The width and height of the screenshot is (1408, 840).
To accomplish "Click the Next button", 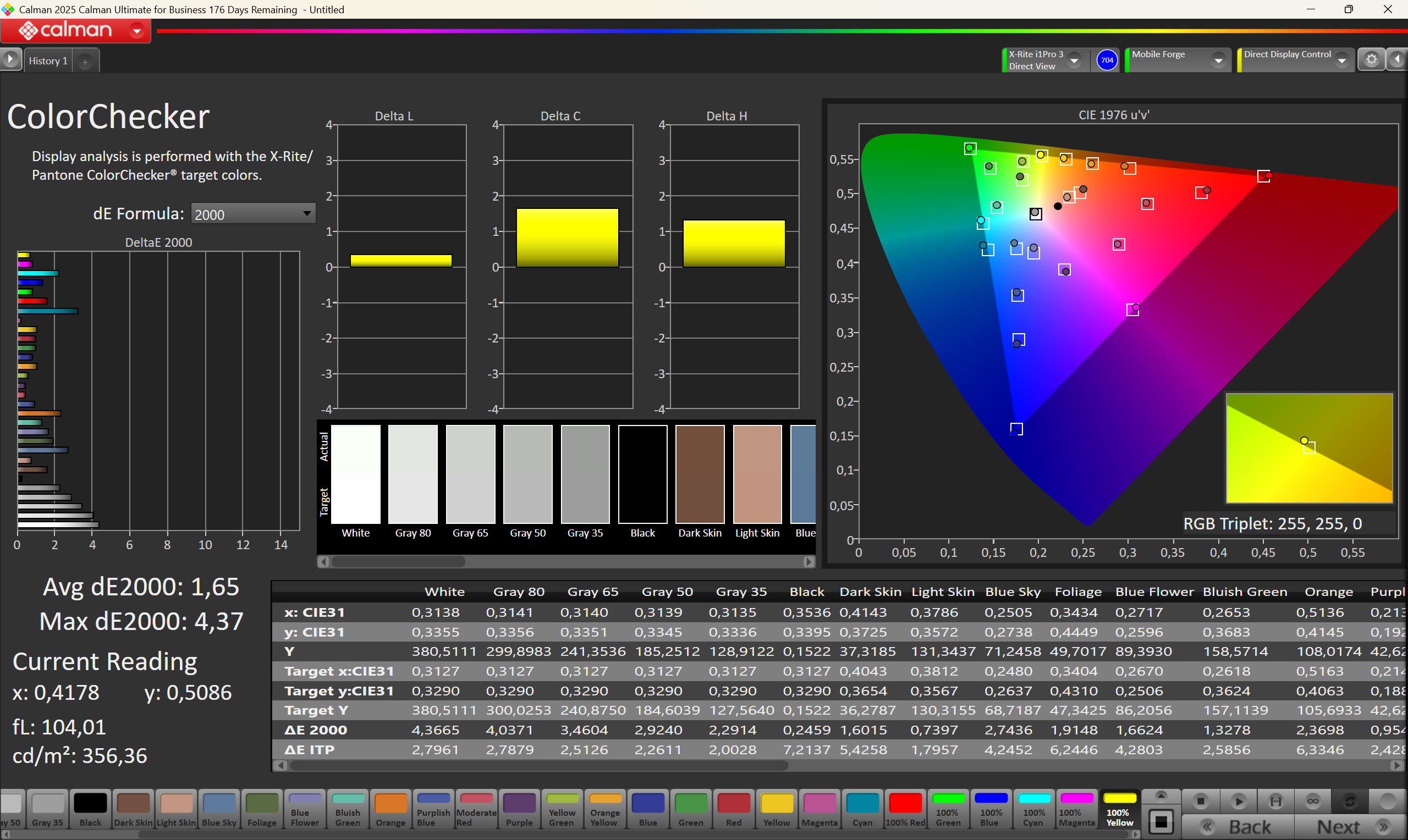I will click(x=1350, y=826).
